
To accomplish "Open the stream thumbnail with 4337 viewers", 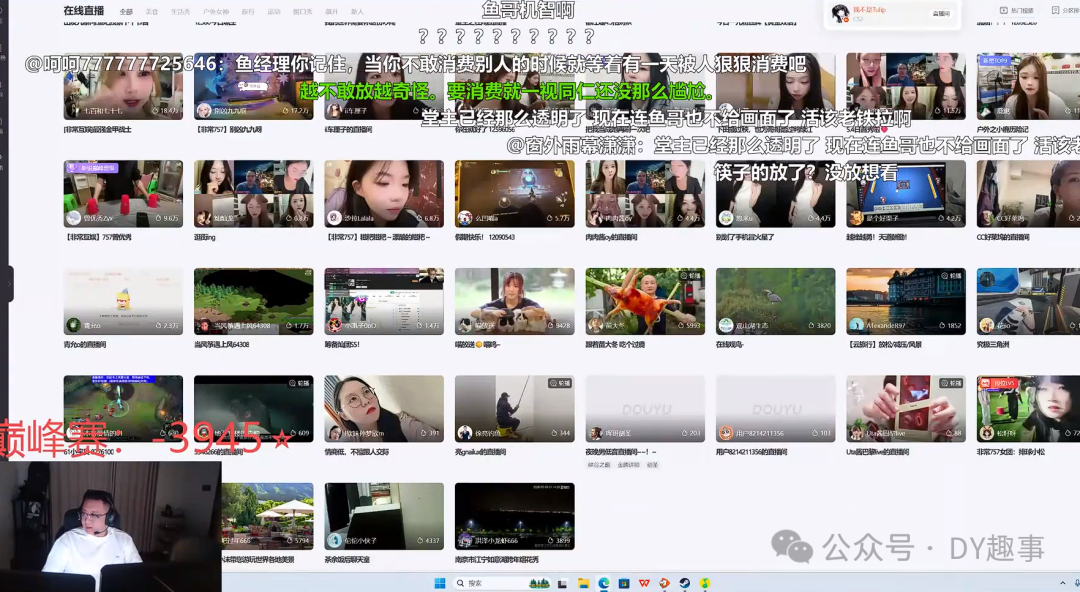I will (384, 516).
